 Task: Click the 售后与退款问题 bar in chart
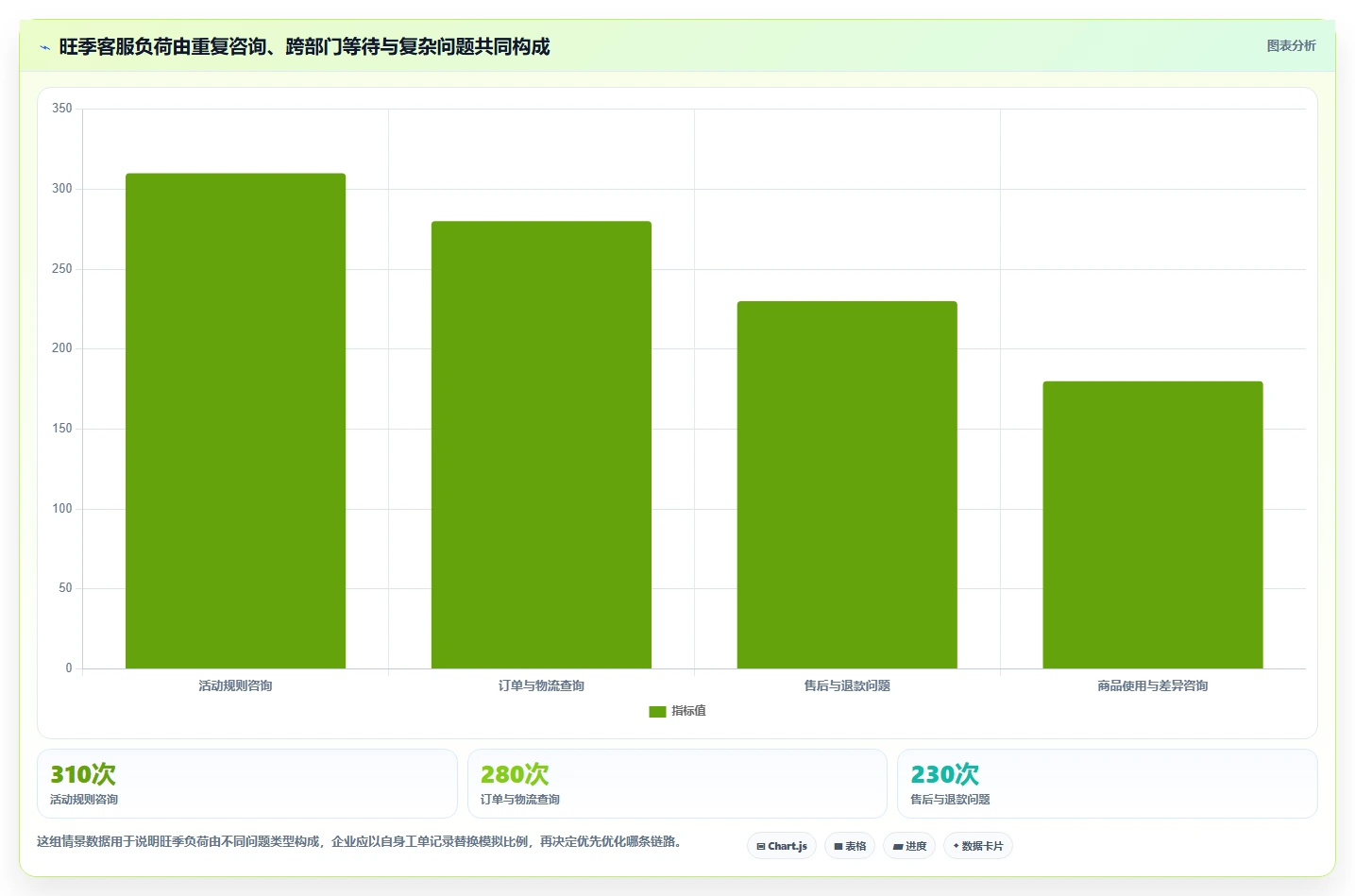pos(847,485)
